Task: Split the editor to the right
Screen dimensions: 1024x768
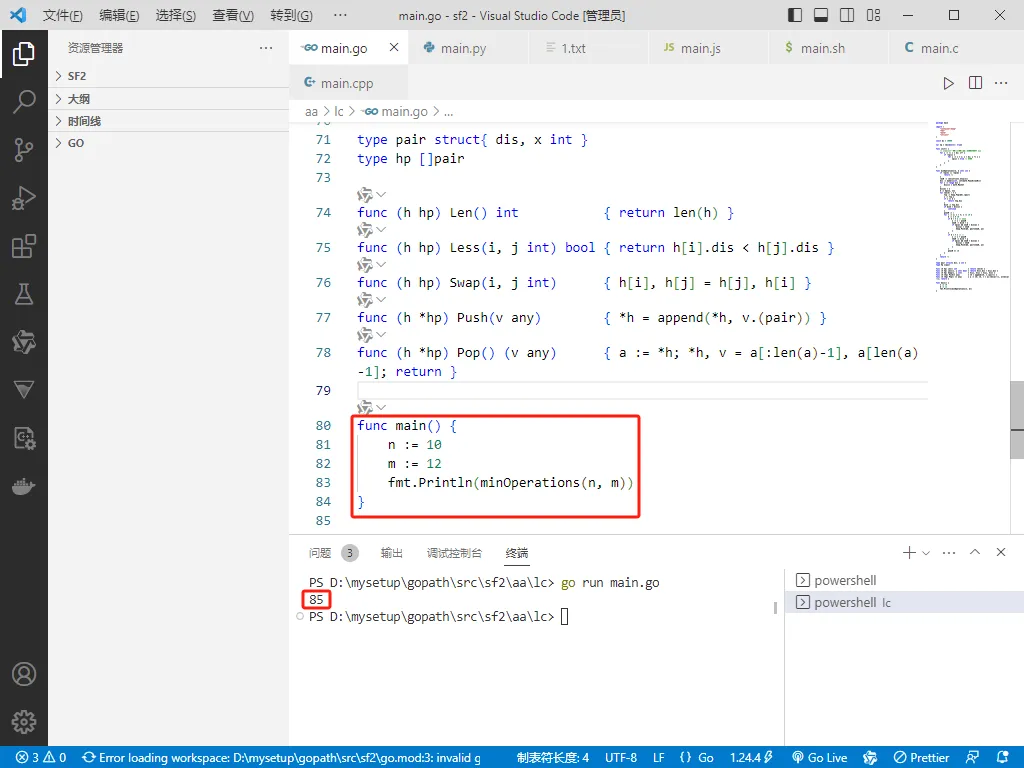Action: (x=975, y=83)
